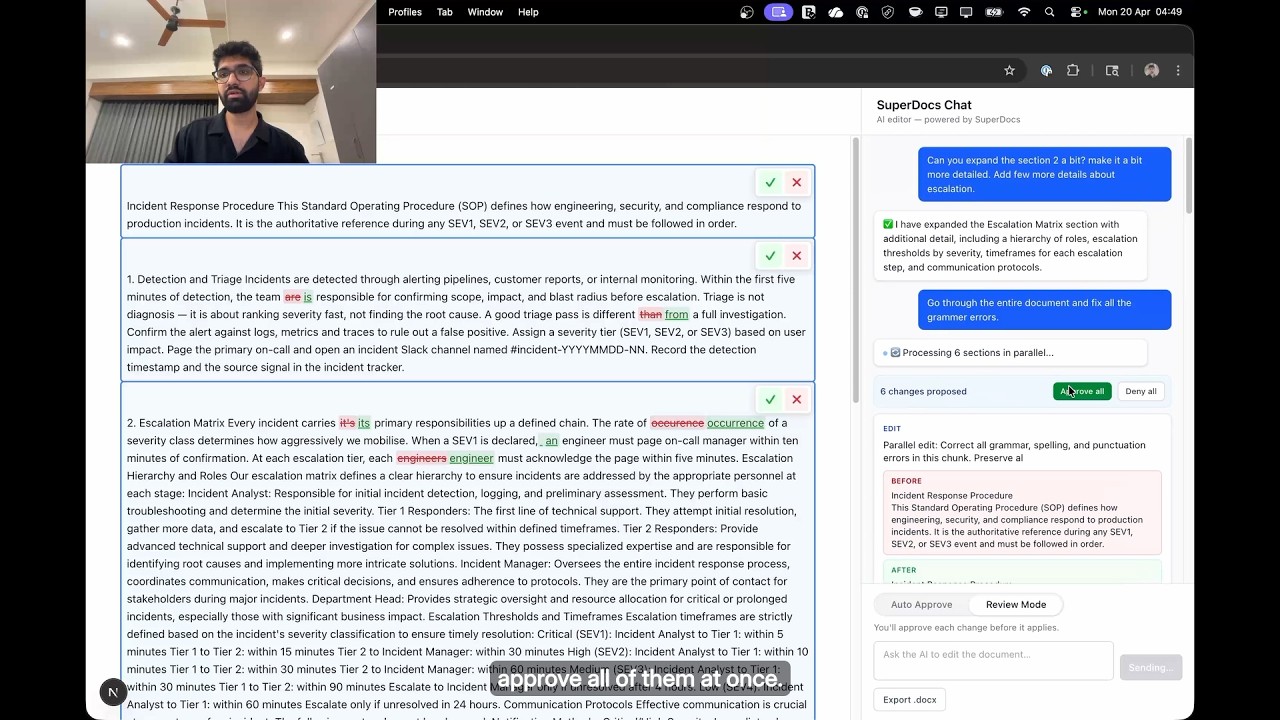Click the 'Processing 6 sections in parallel...' message

click(x=1010, y=353)
